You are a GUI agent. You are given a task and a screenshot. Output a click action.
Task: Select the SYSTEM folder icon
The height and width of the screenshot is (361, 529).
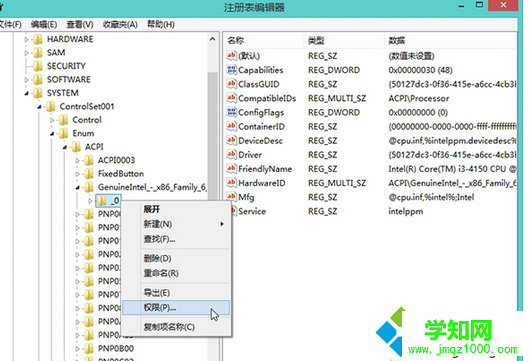click(x=38, y=93)
